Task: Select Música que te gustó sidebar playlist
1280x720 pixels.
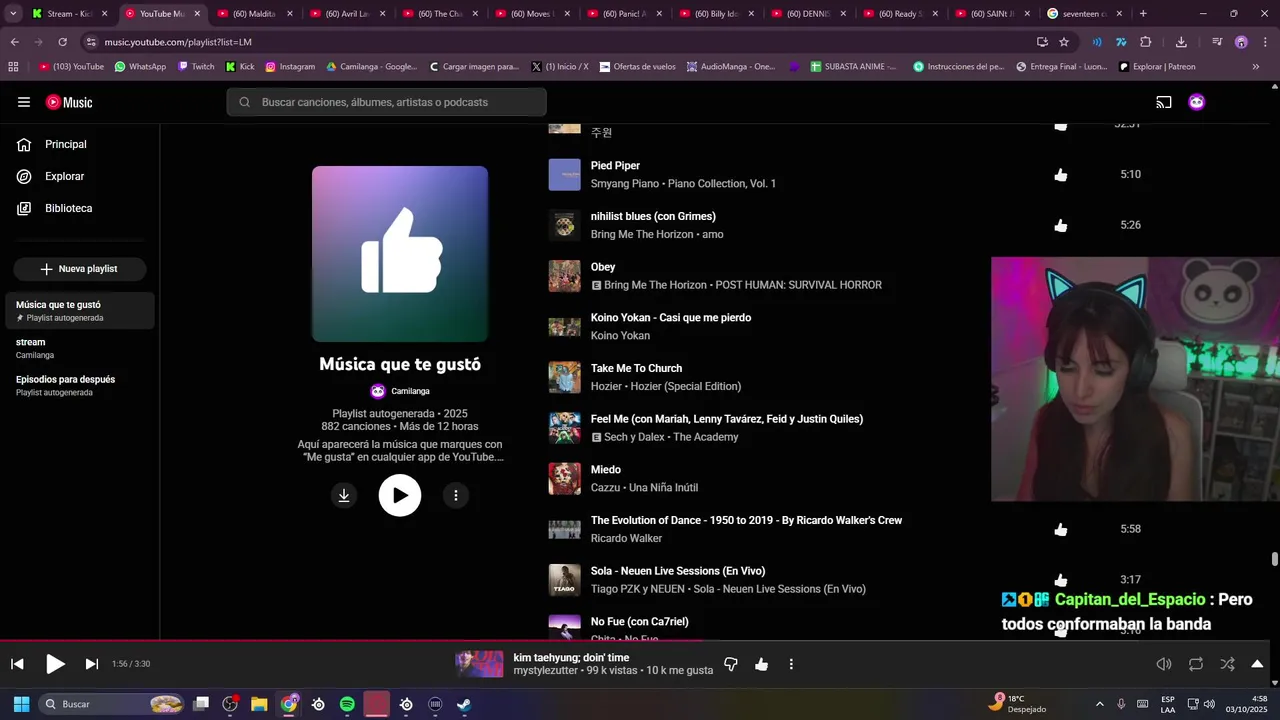Action: (x=80, y=311)
